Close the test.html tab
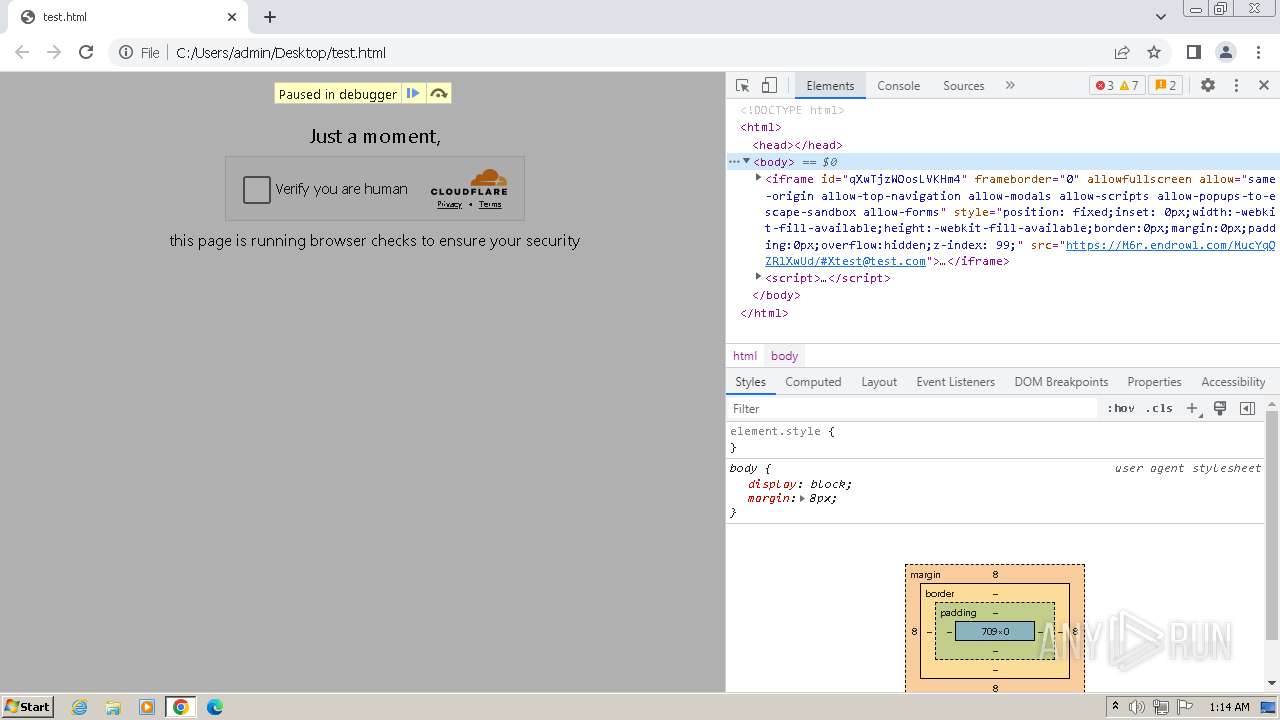 click(x=232, y=17)
